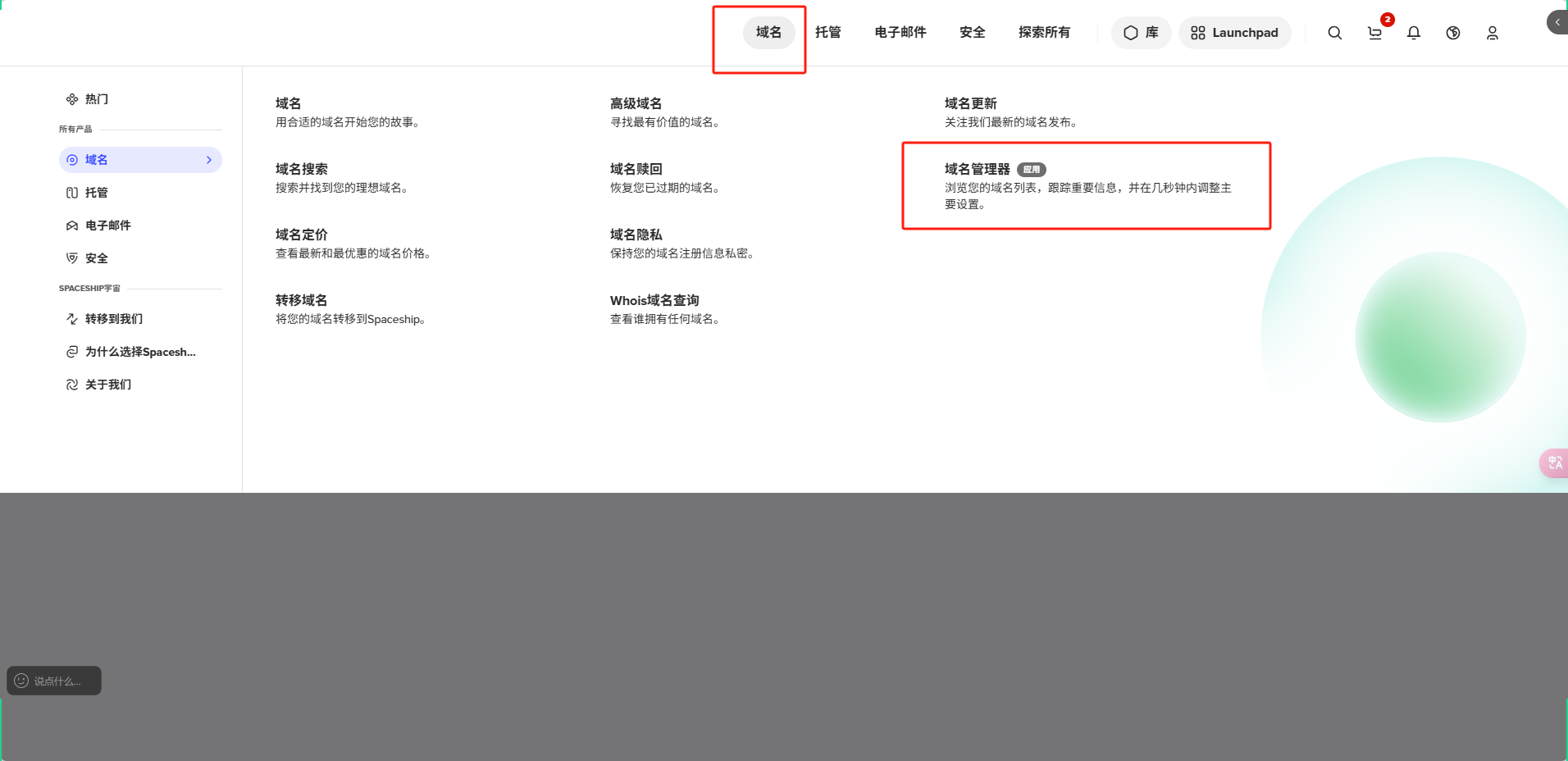The image size is (1568, 761).
Task: Open the 域名定价 link
Action: 302,235
